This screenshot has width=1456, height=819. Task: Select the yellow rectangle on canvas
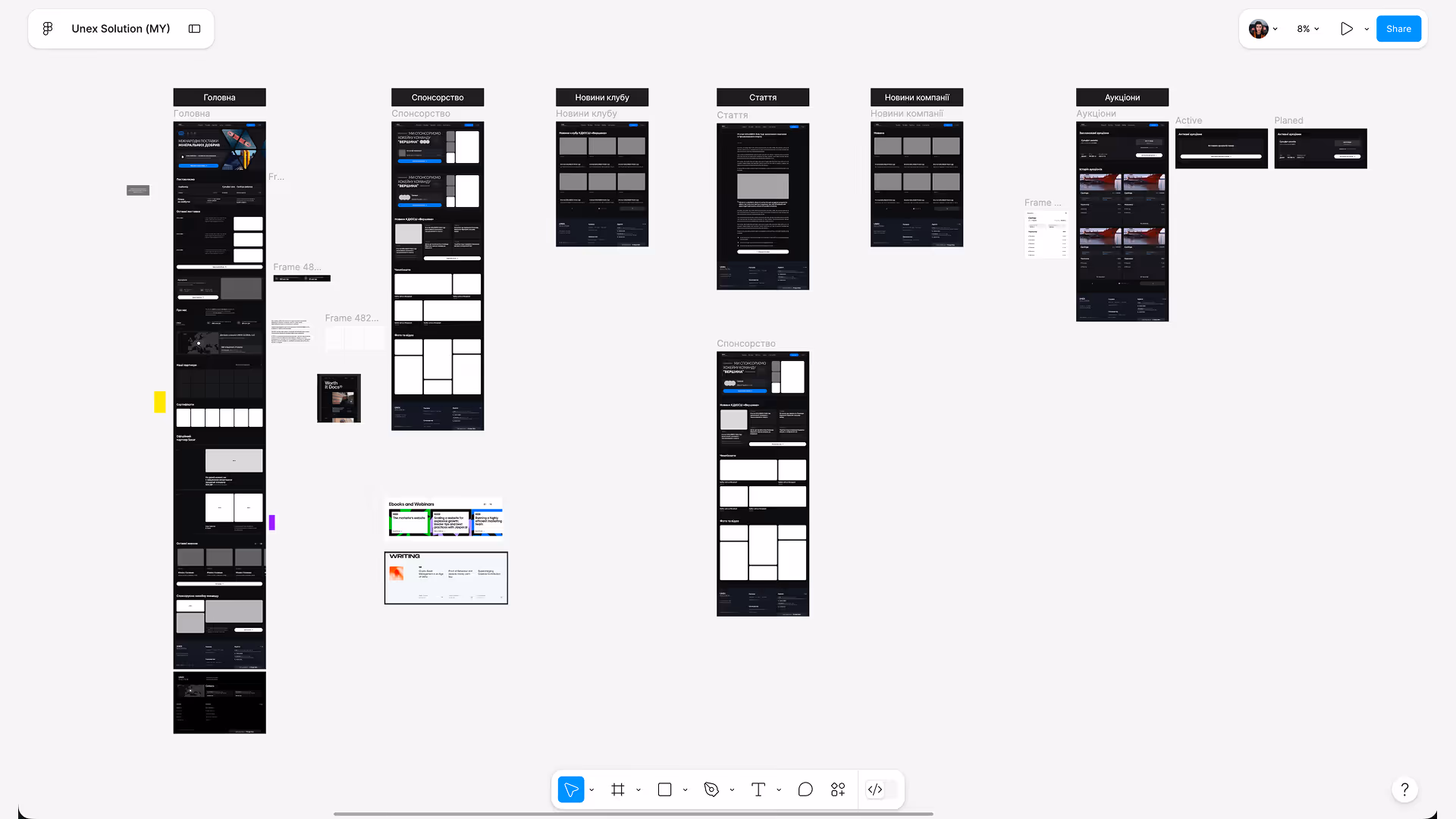click(x=160, y=402)
